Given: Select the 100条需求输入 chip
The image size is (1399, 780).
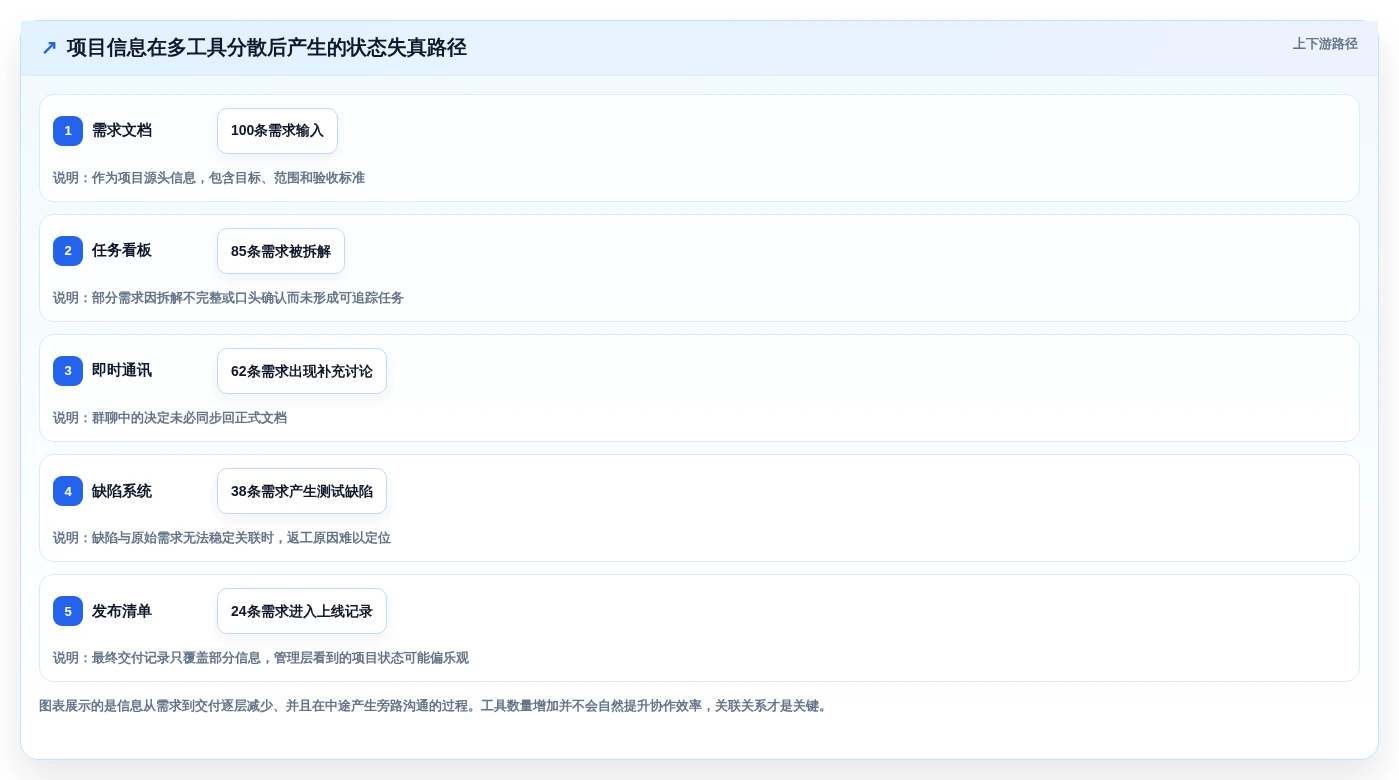Looking at the screenshot, I should click(277, 131).
